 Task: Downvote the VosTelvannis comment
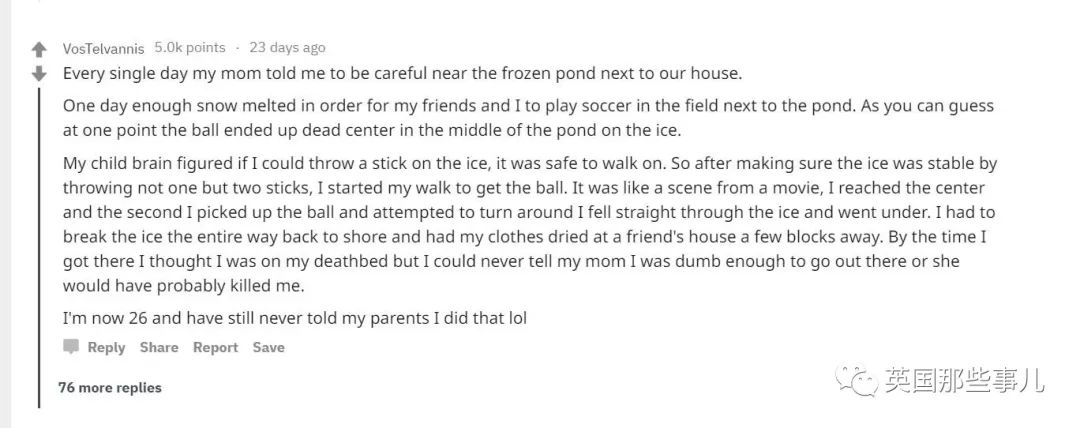(x=39, y=73)
